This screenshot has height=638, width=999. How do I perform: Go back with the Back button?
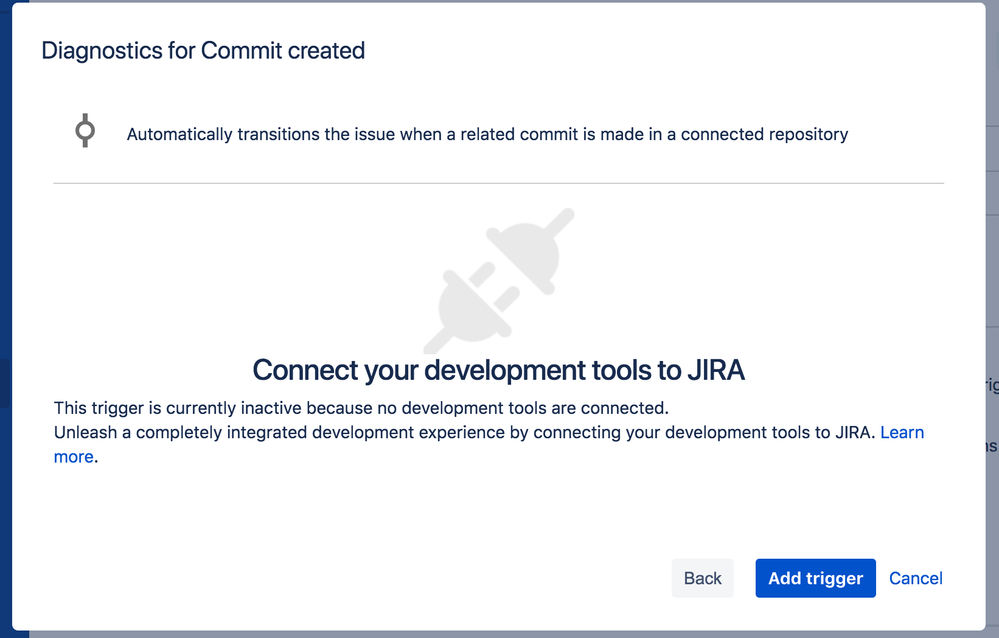702,578
